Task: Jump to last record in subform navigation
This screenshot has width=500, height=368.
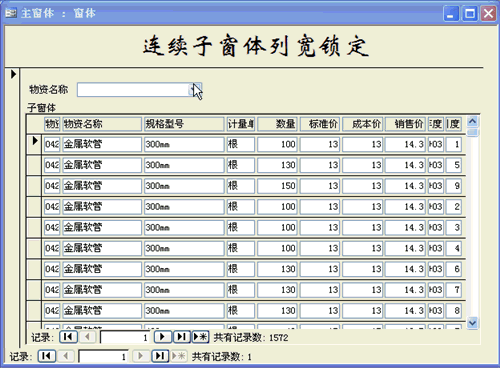Action: tap(182, 337)
